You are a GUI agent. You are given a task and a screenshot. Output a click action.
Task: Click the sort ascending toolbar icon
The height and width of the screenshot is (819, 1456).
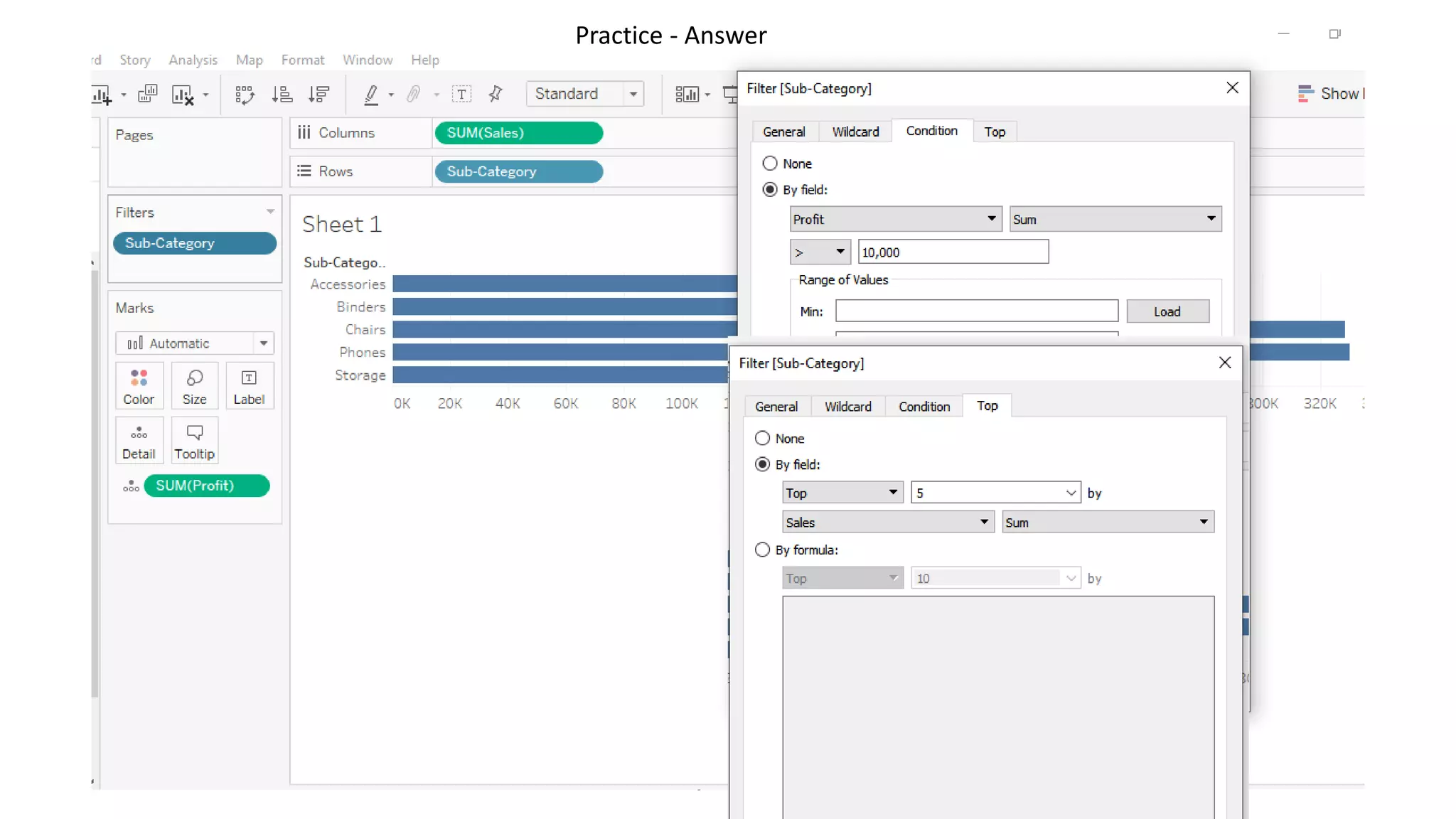coord(282,95)
